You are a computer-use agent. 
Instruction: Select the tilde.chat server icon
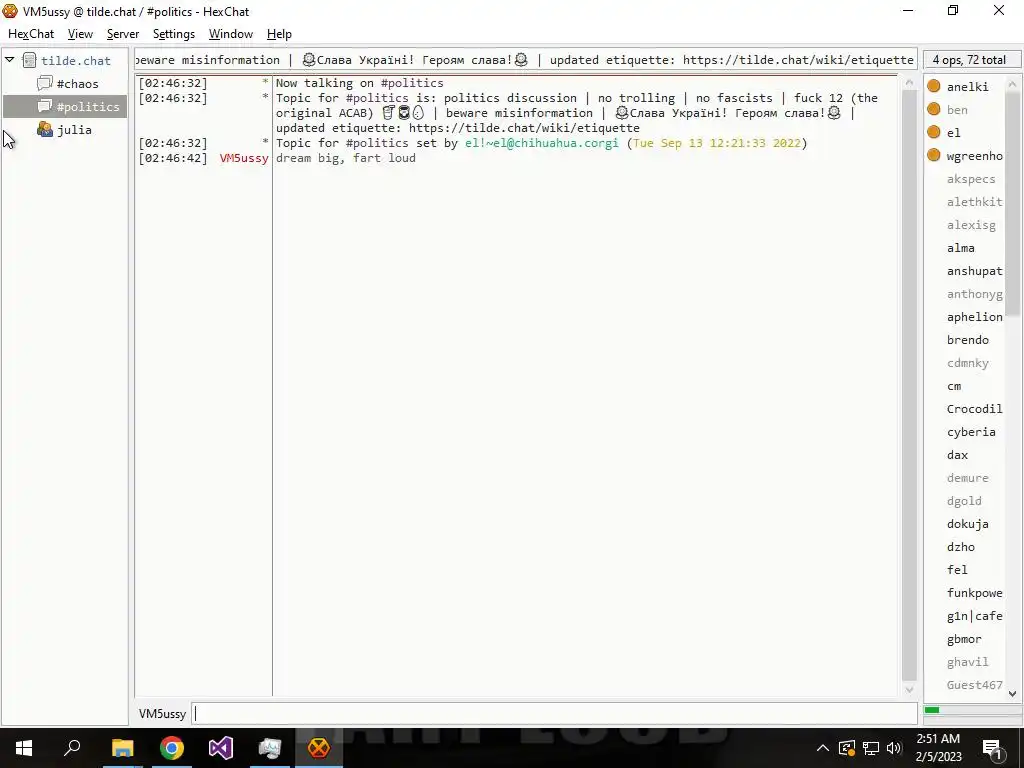(x=29, y=60)
